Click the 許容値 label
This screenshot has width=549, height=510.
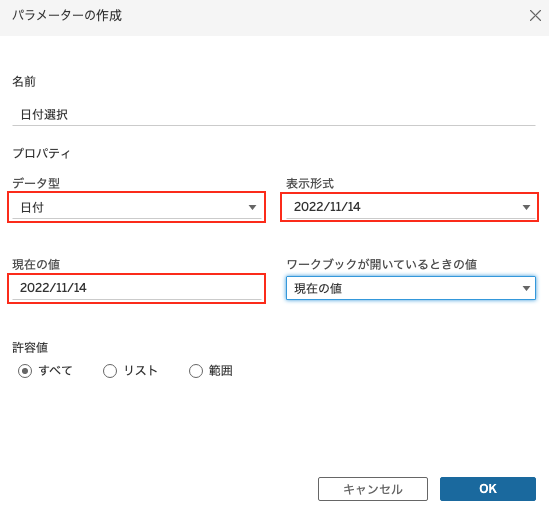[30, 347]
